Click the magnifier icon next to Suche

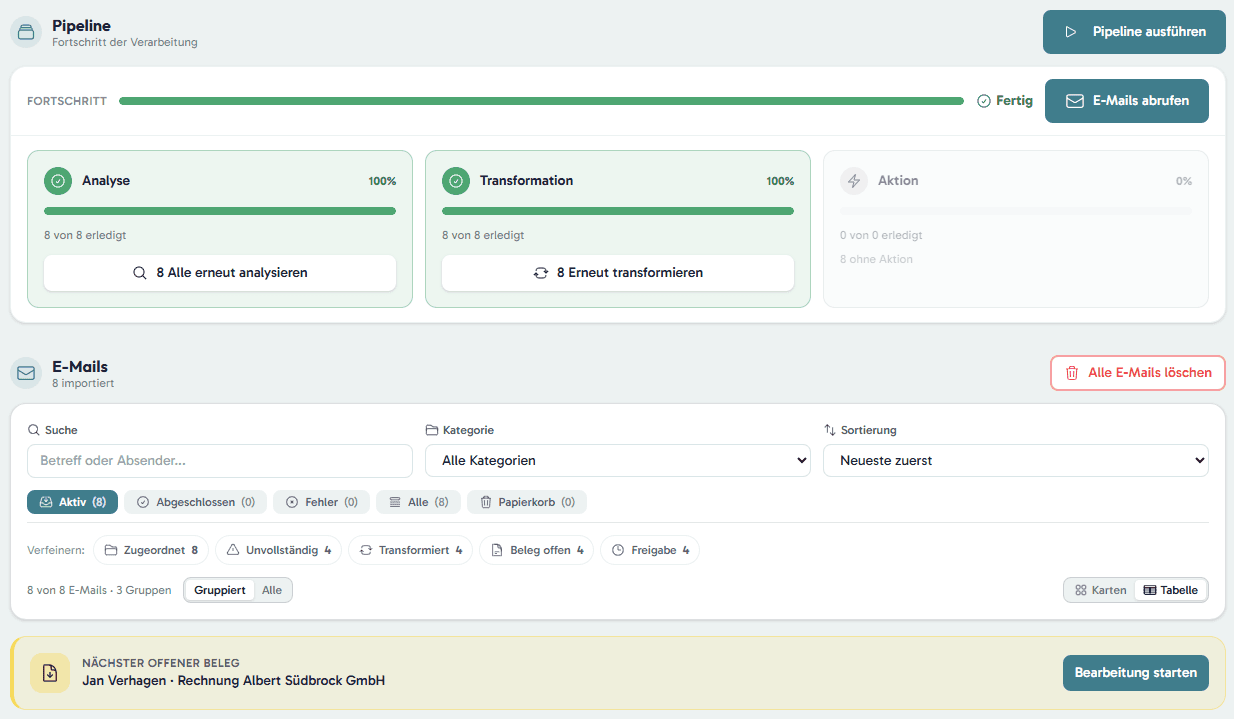tap(34, 430)
